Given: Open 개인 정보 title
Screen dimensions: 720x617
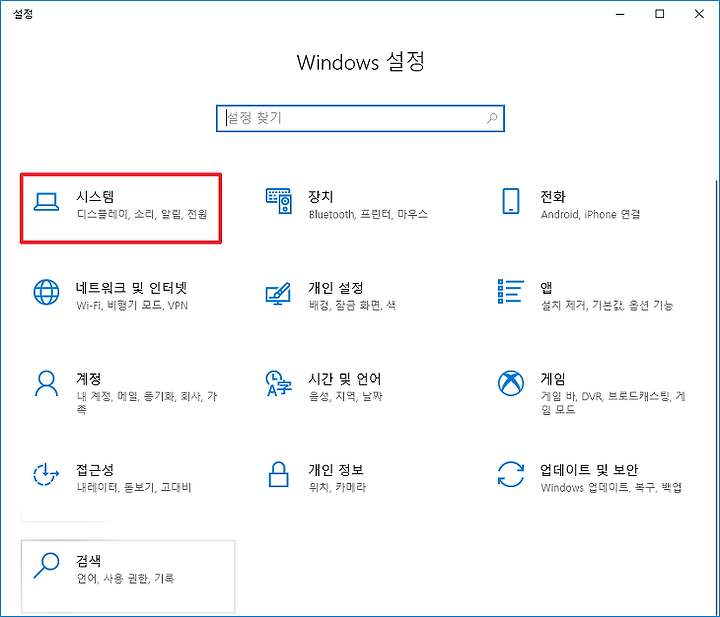Looking at the screenshot, I should 336,470.
